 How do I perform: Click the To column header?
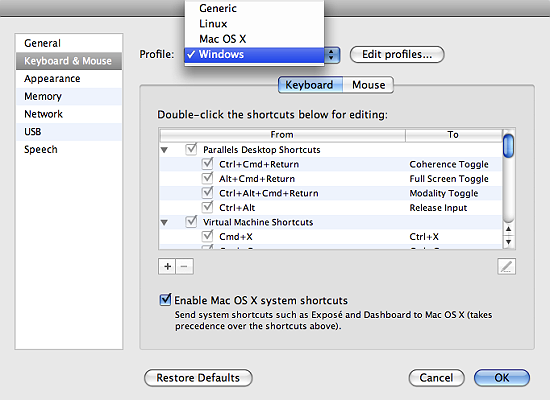click(x=453, y=135)
